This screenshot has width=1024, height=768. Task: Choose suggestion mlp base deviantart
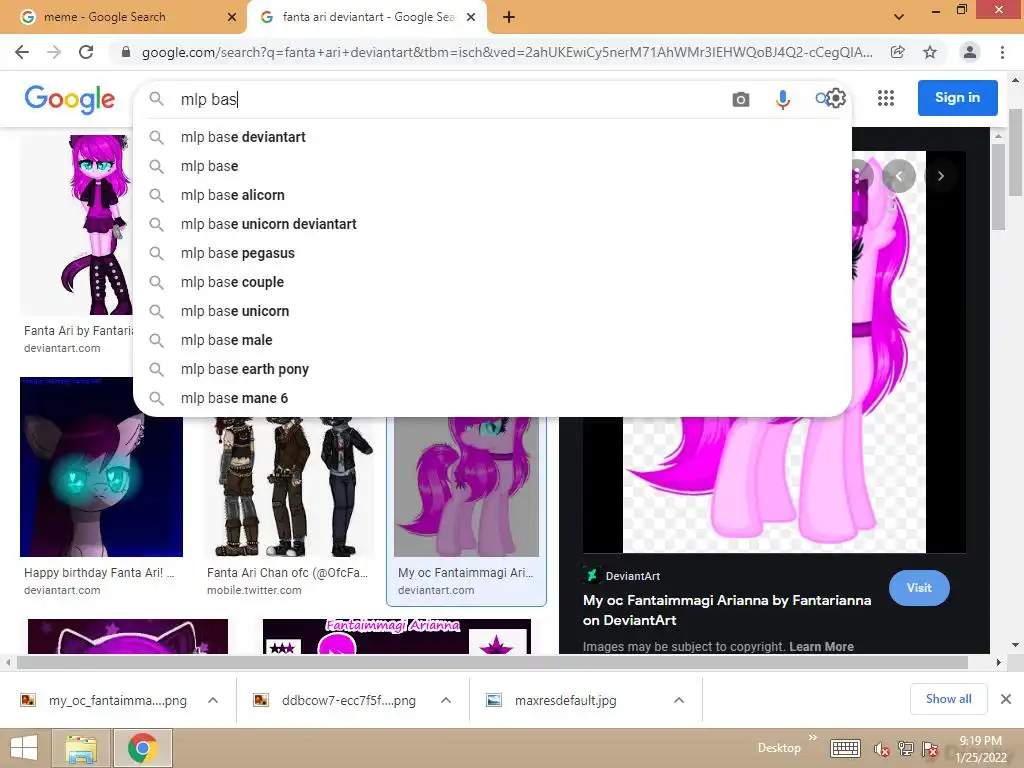pos(492,137)
